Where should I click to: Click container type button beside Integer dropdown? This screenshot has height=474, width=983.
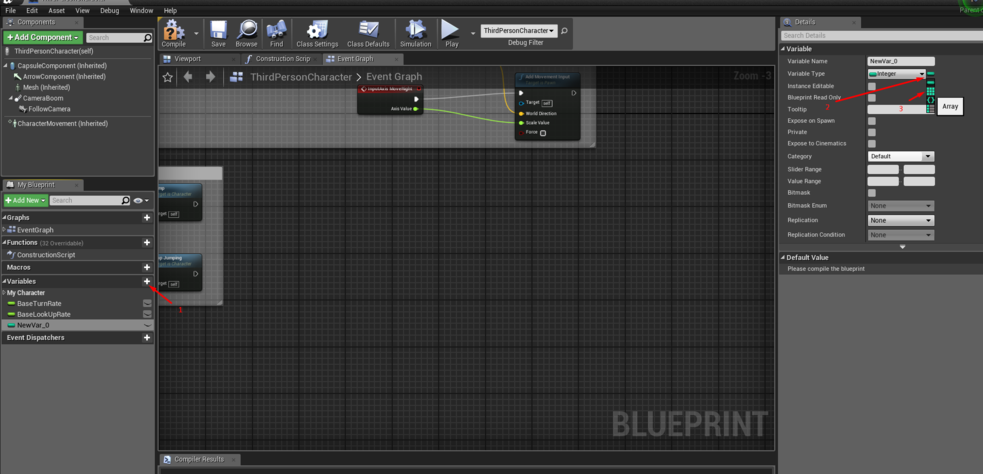pyautogui.click(x=930, y=74)
